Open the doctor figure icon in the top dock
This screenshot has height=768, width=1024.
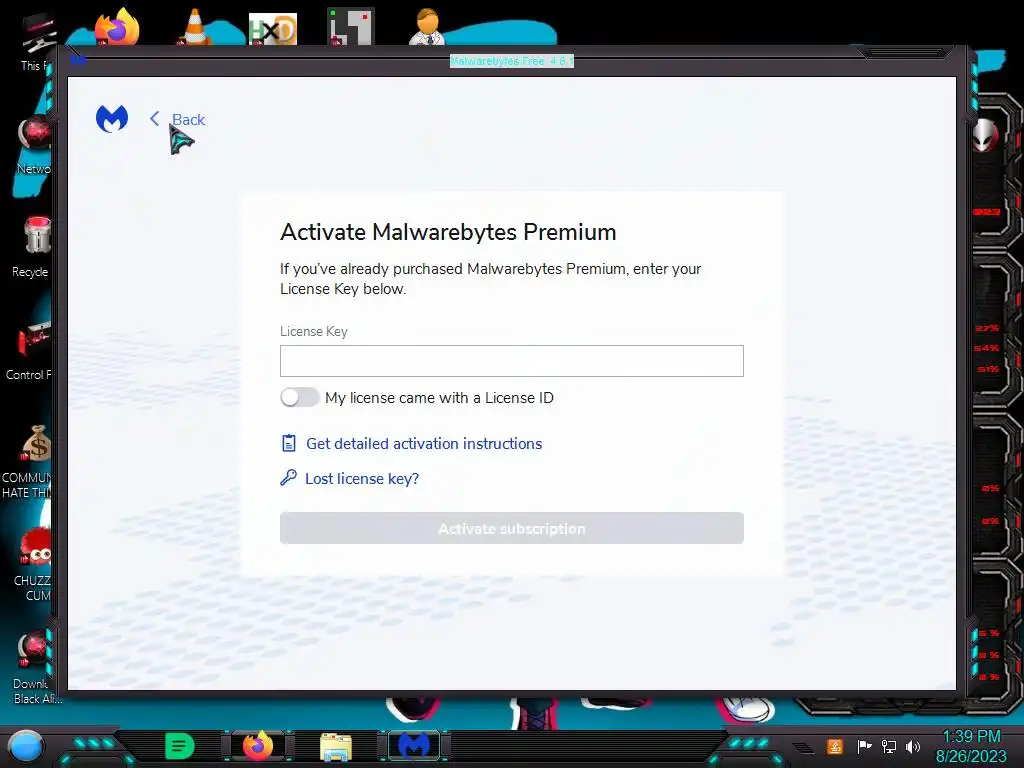(427, 27)
